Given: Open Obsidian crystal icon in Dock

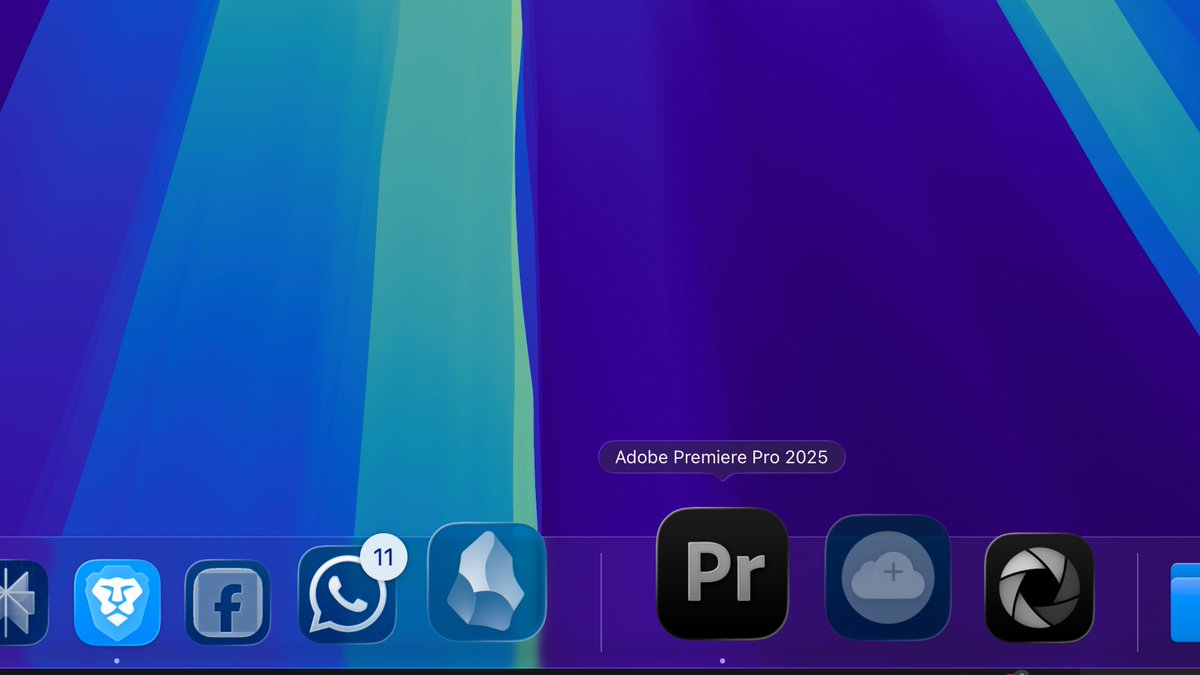Looking at the screenshot, I should [487, 581].
